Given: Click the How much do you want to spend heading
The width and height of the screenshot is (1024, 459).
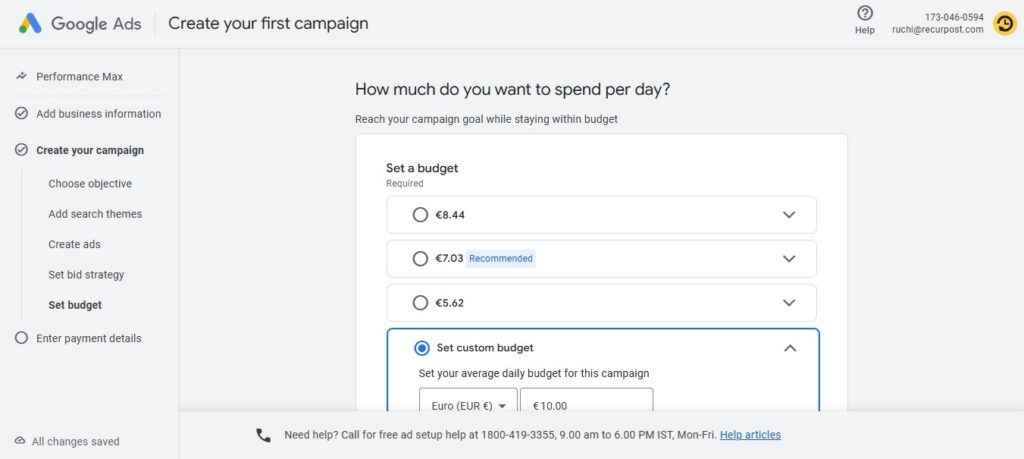Looking at the screenshot, I should pyautogui.click(x=513, y=89).
